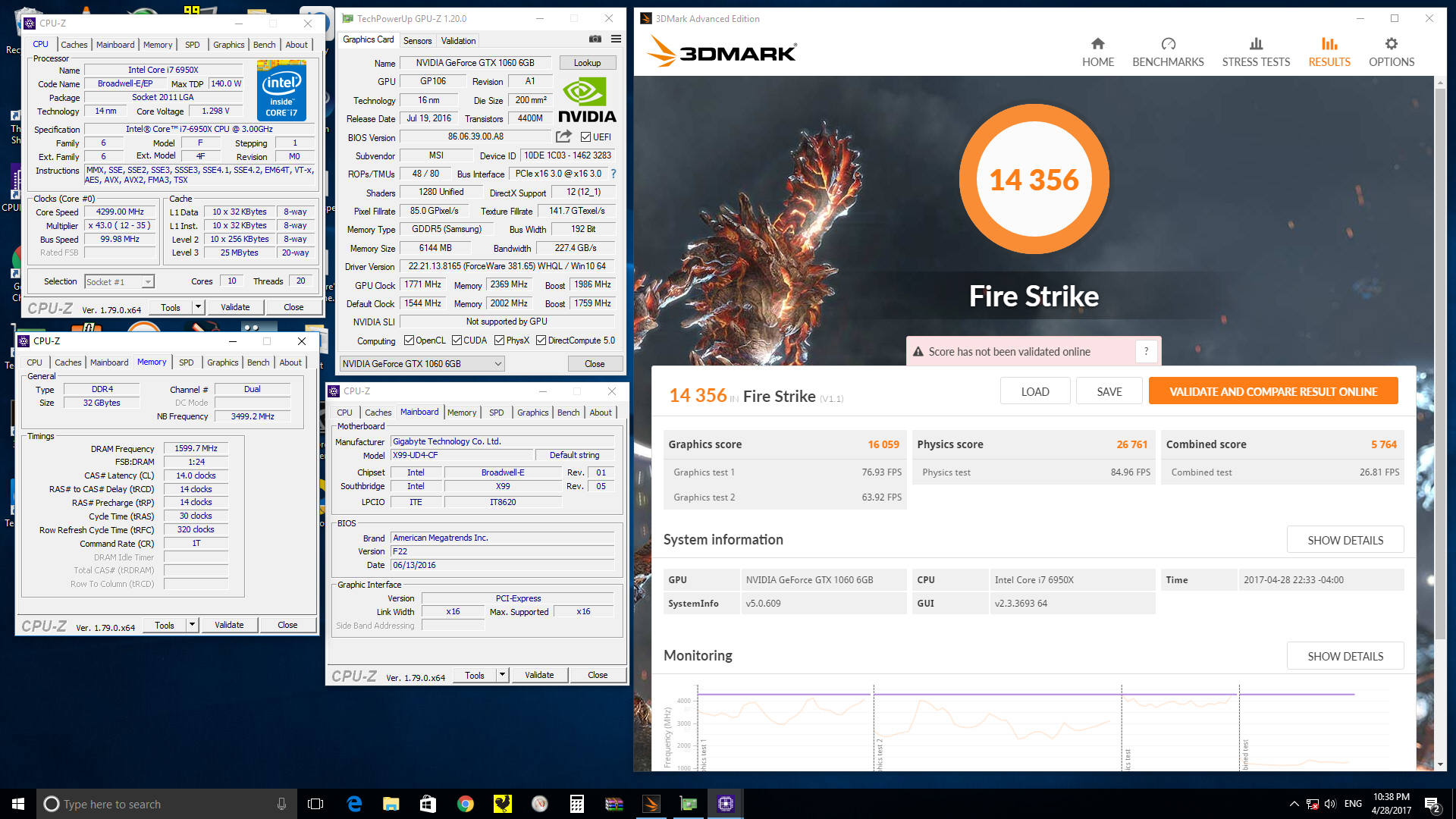1456x819 pixels.
Task: Launch Microsoft Edge from taskbar
Action: (354, 804)
